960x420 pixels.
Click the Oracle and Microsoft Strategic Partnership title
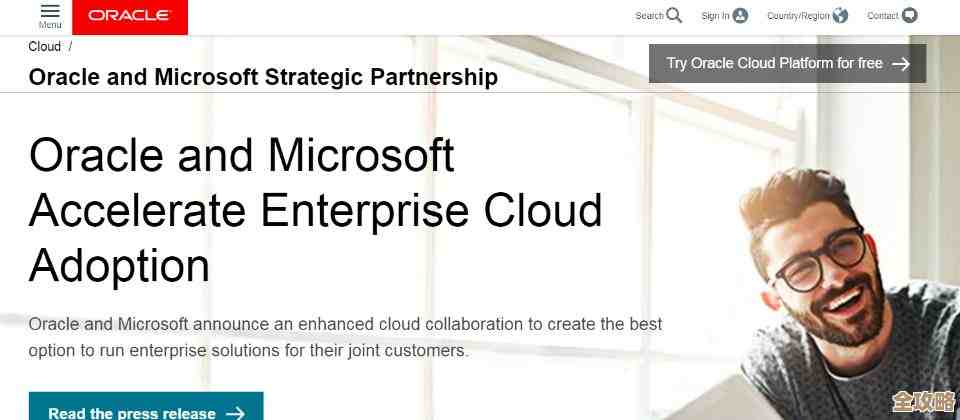click(263, 76)
